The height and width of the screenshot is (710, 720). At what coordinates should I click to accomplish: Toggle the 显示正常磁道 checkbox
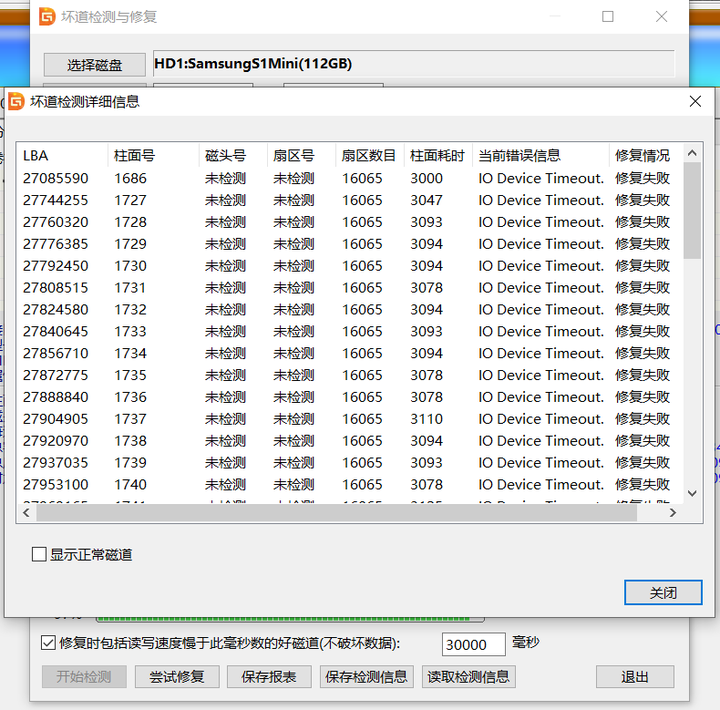pos(39,554)
